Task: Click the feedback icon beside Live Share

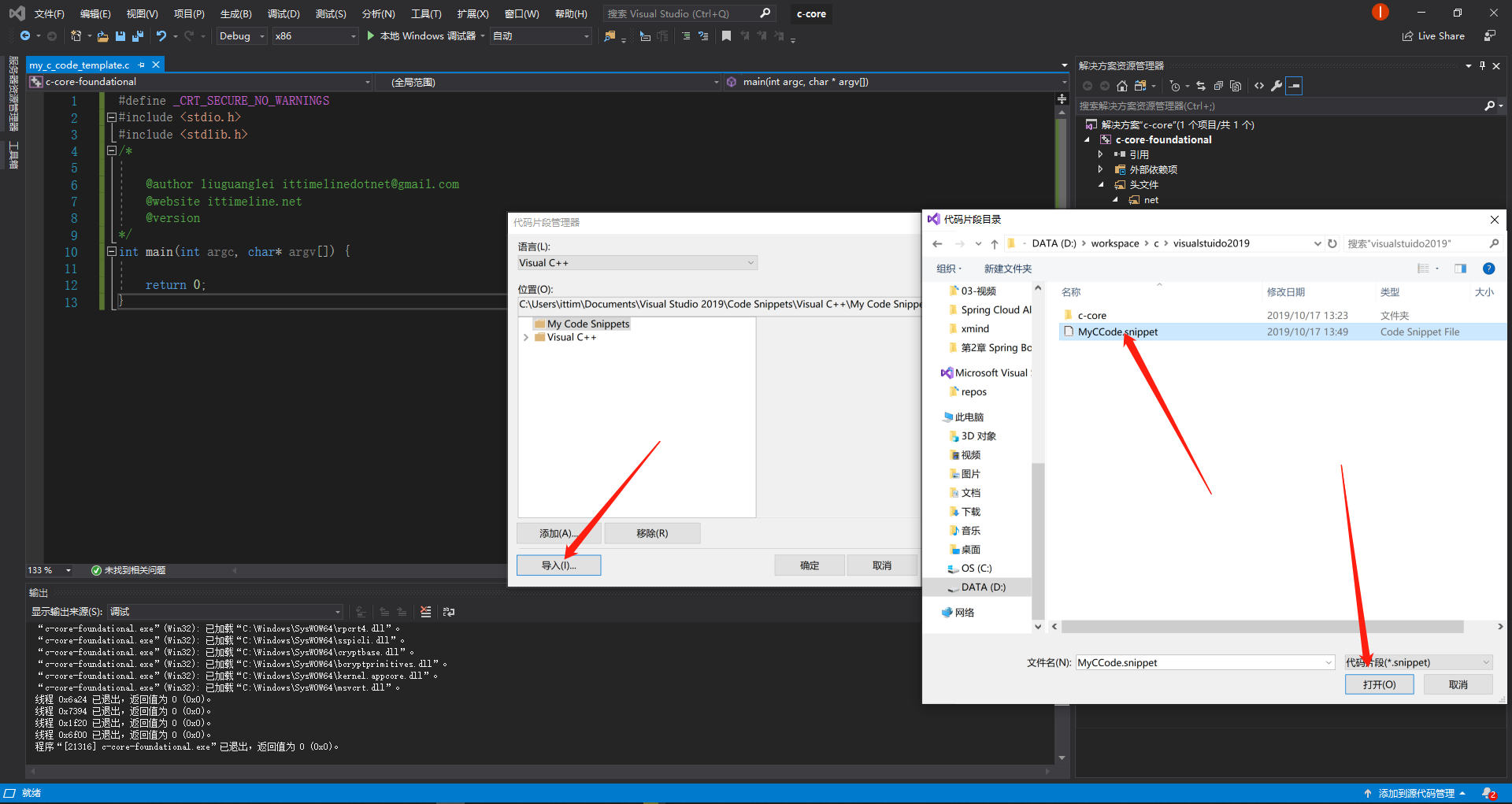Action: coord(1490,36)
